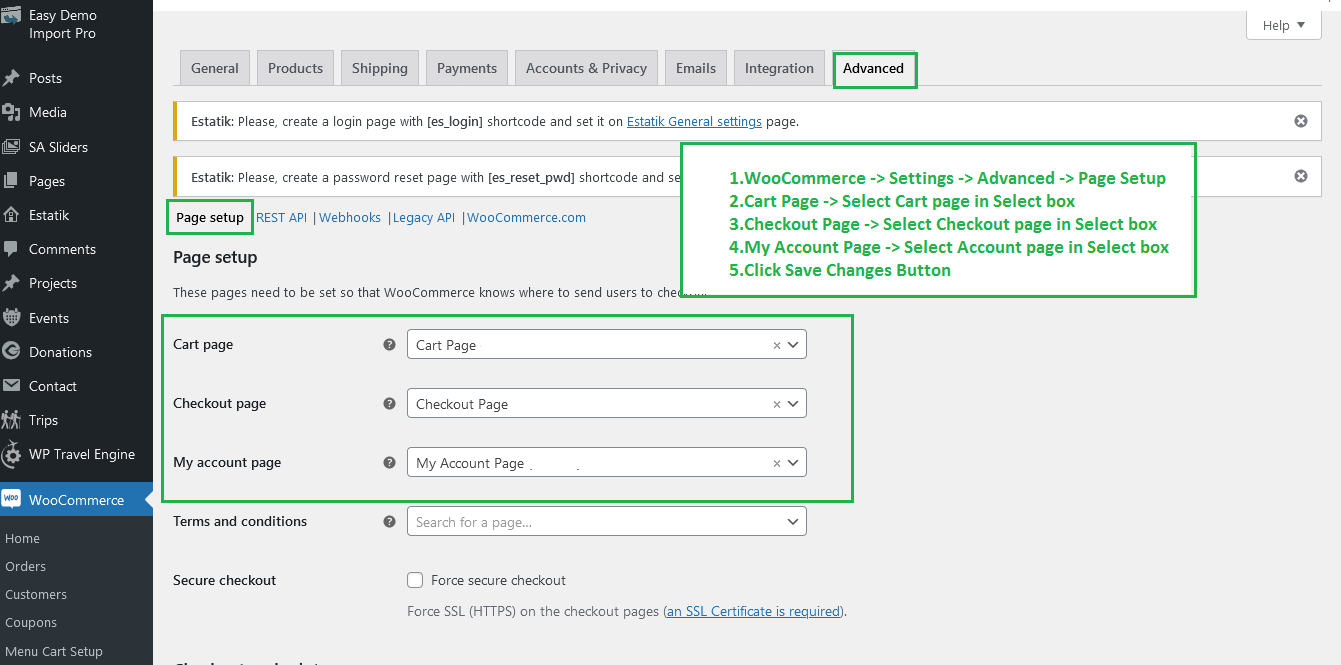
Task: Click the Projects pin icon
Action: point(12,283)
